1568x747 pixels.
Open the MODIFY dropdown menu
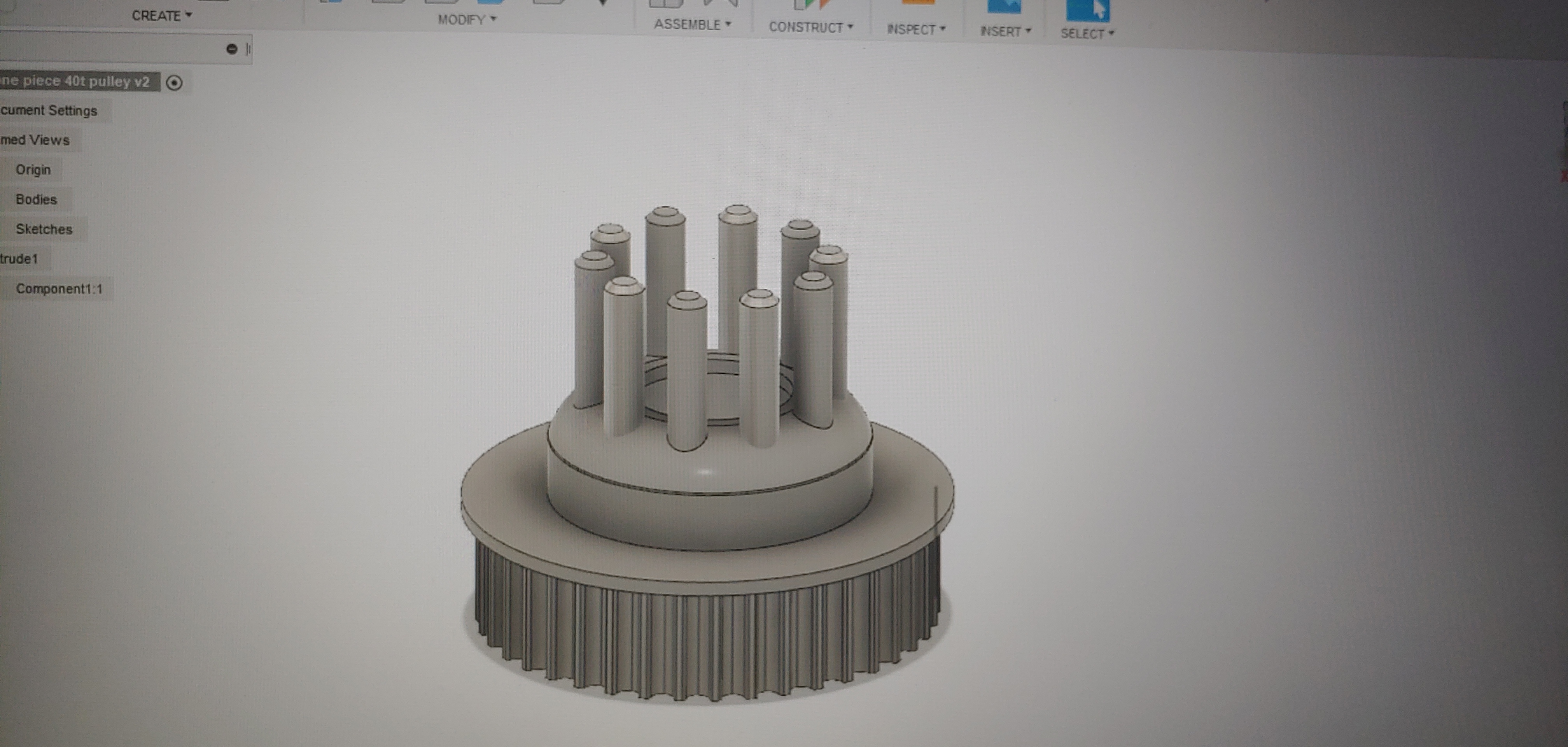coord(467,19)
